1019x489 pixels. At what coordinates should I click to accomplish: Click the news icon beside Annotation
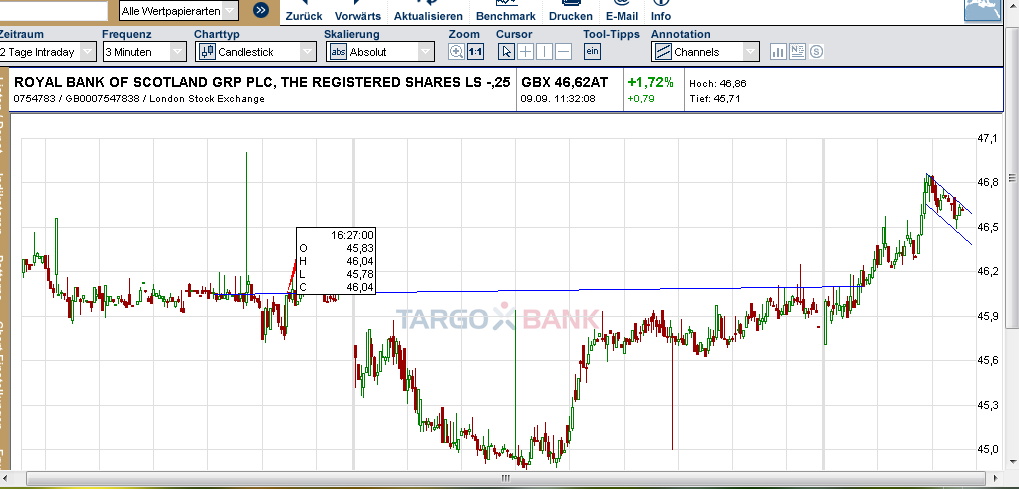pos(797,52)
